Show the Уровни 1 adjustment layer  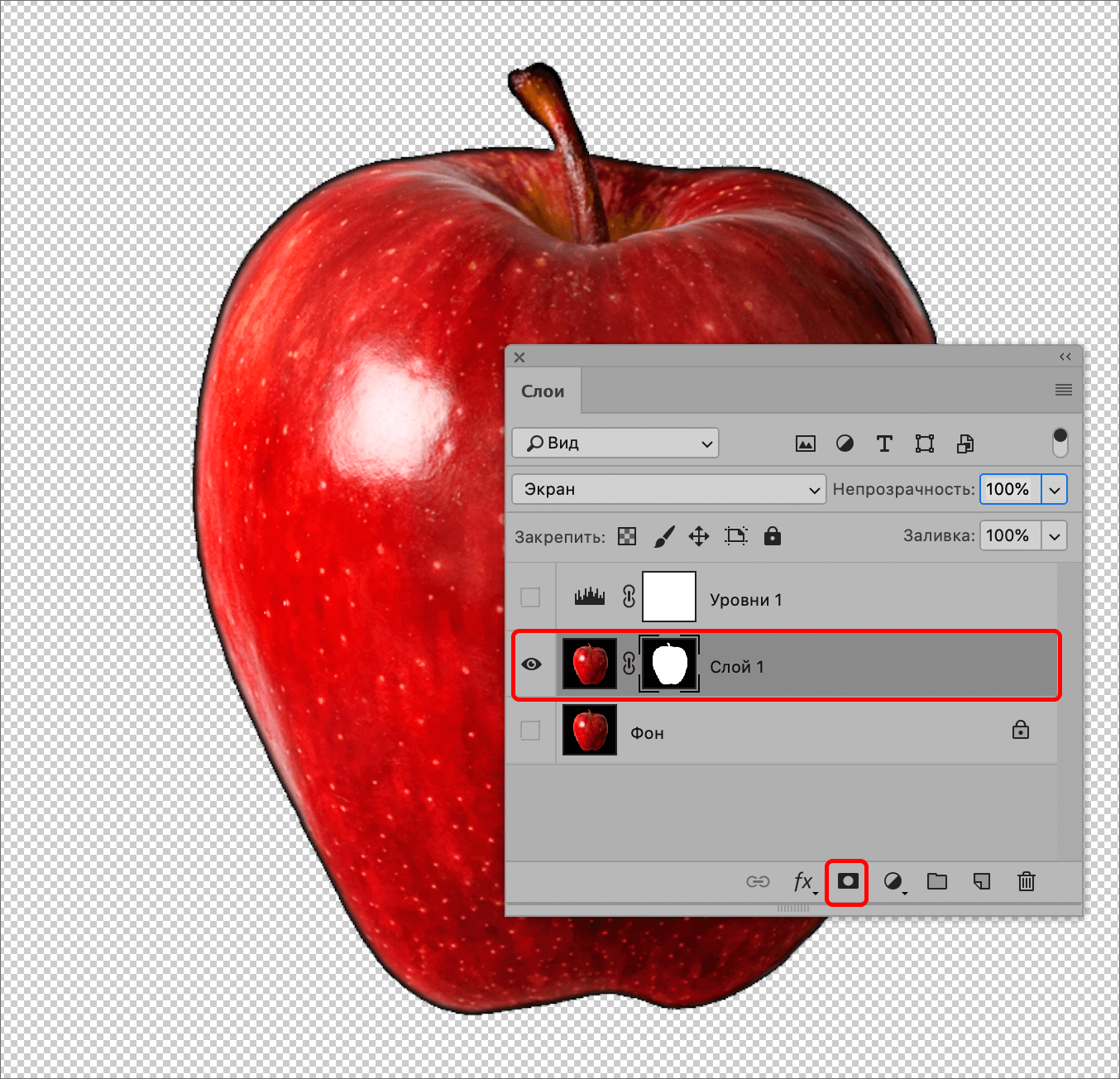[x=530, y=597]
